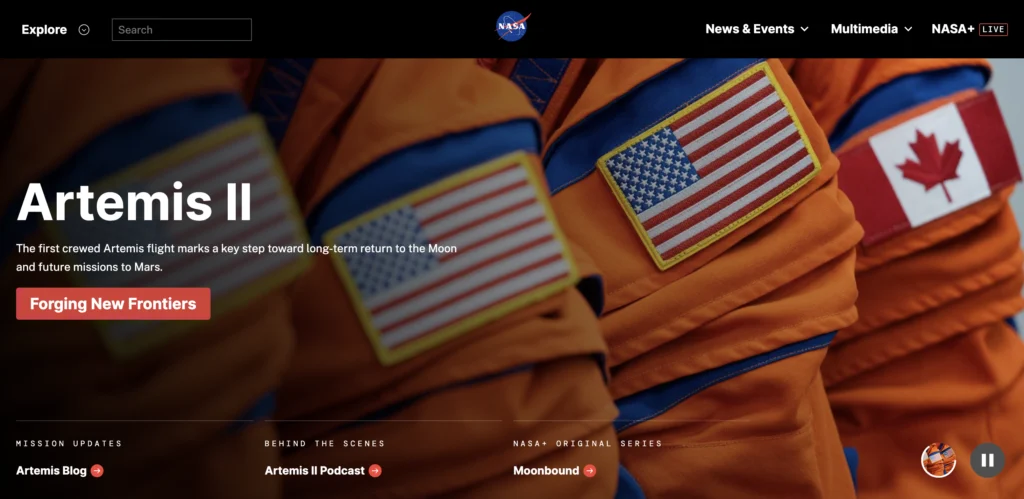Click the NASA meatball logo
The image size is (1024, 499).
513,27
